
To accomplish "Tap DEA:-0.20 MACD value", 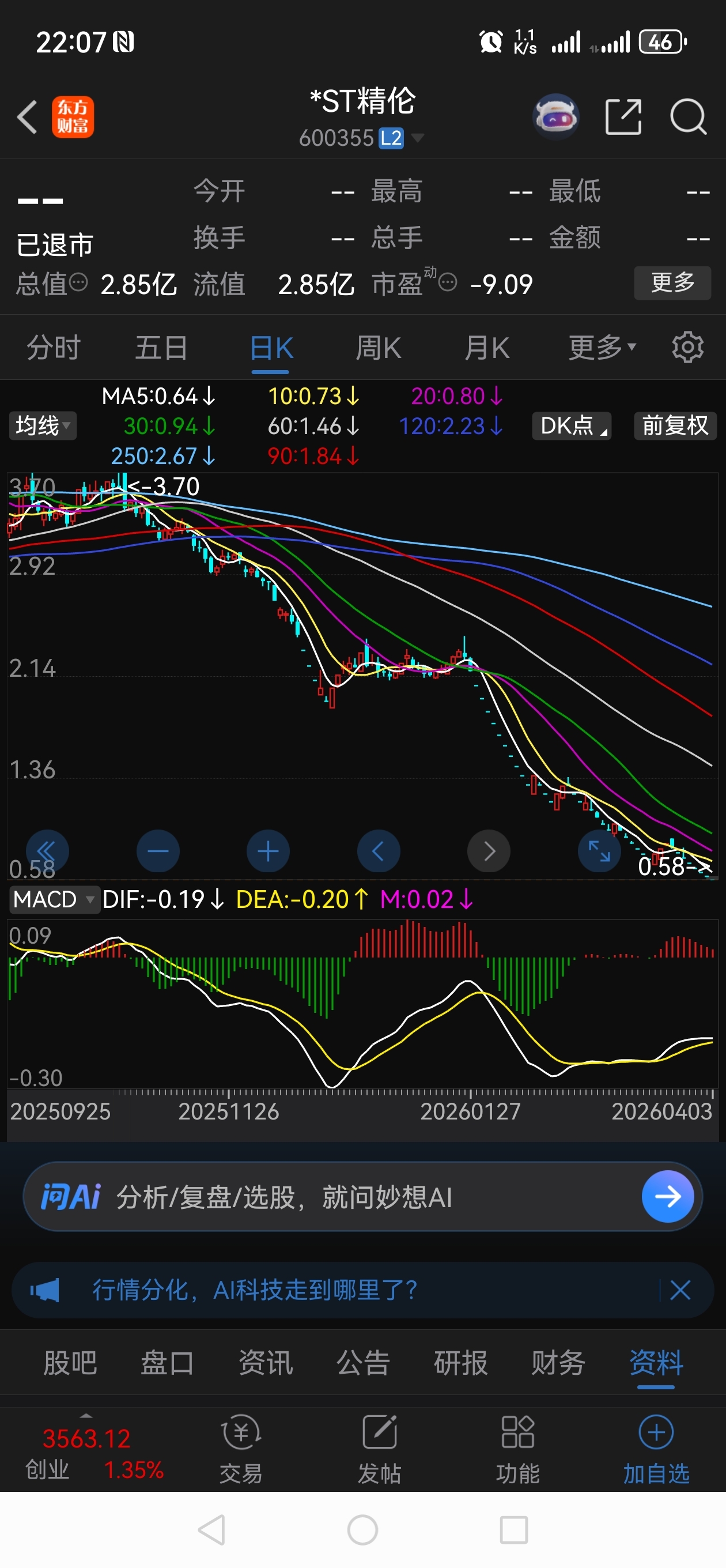I will click(x=302, y=899).
